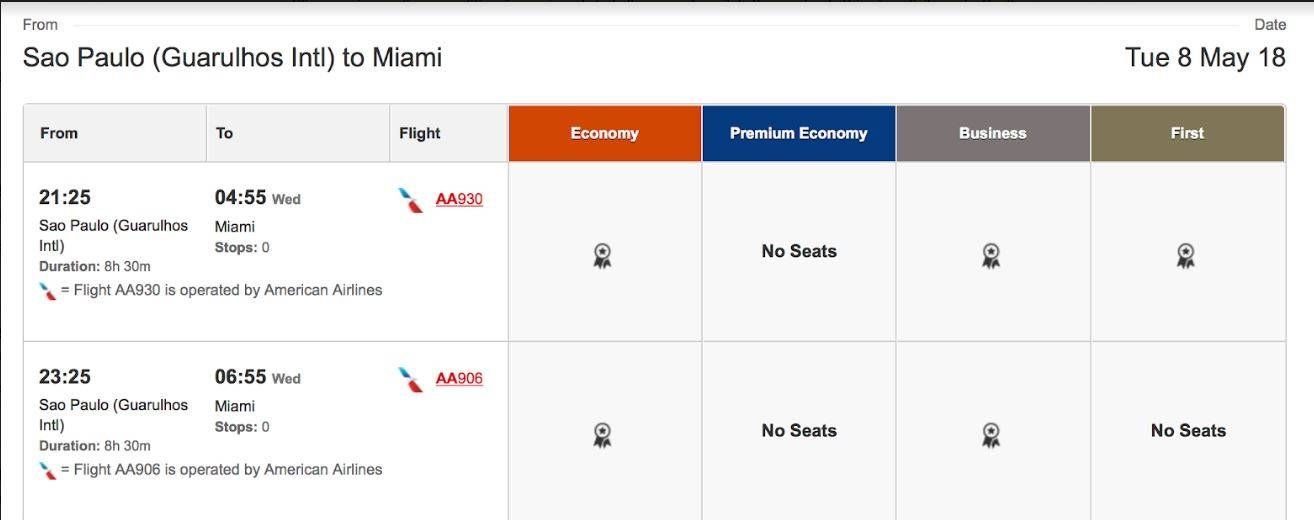Select Economy award seat on flight AA930
The height and width of the screenshot is (520, 1314).
tap(602, 256)
